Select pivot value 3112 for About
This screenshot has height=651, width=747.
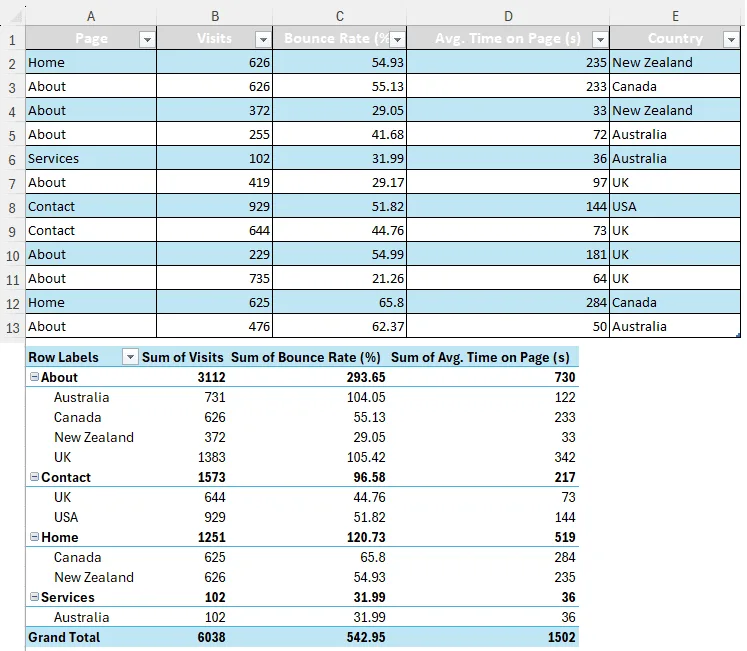pyautogui.click(x=212, y=377)
